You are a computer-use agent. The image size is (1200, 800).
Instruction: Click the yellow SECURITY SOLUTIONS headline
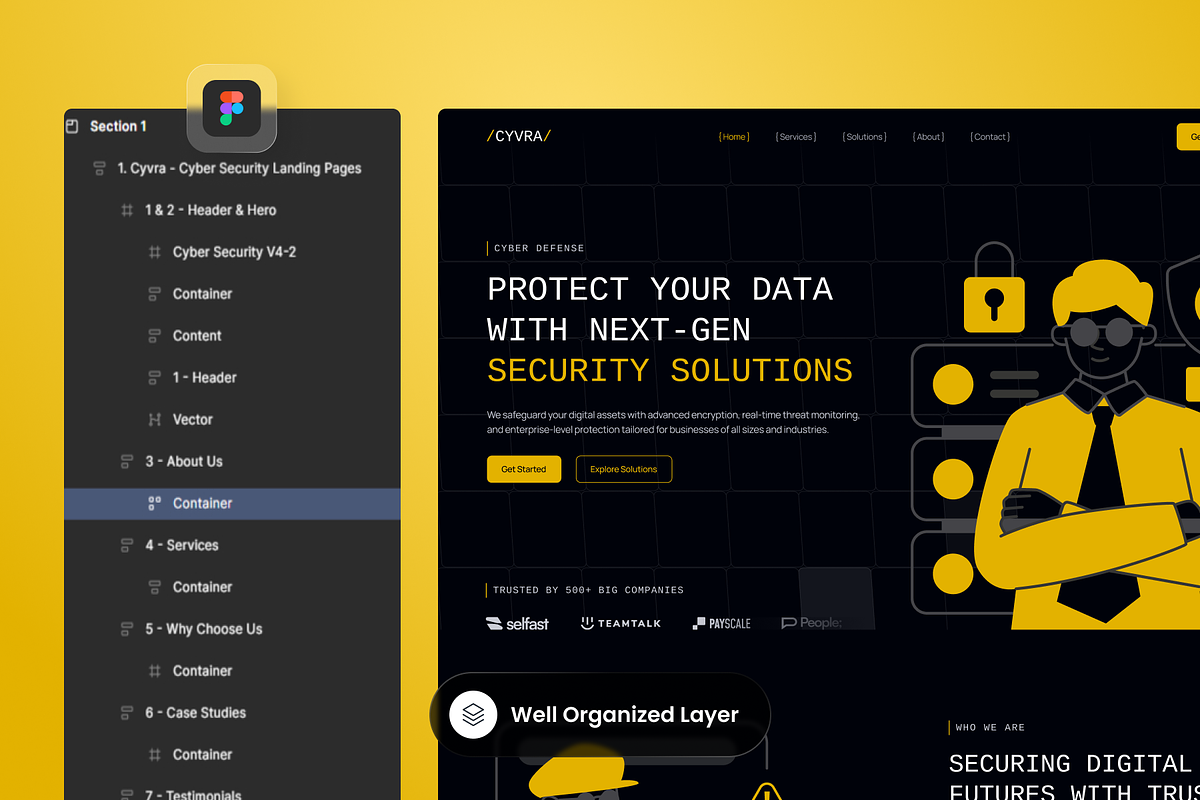tap(670, 370)
